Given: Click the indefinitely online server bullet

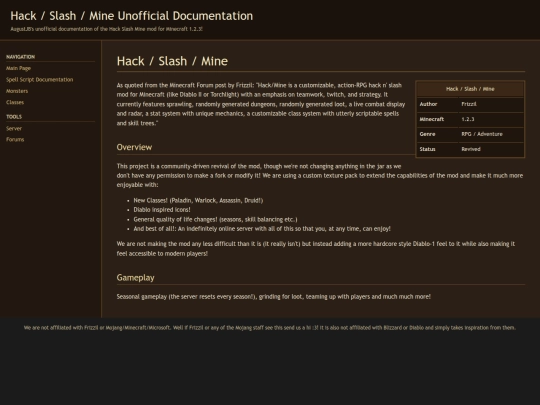Looking at the screenshot, I should 262,229.
